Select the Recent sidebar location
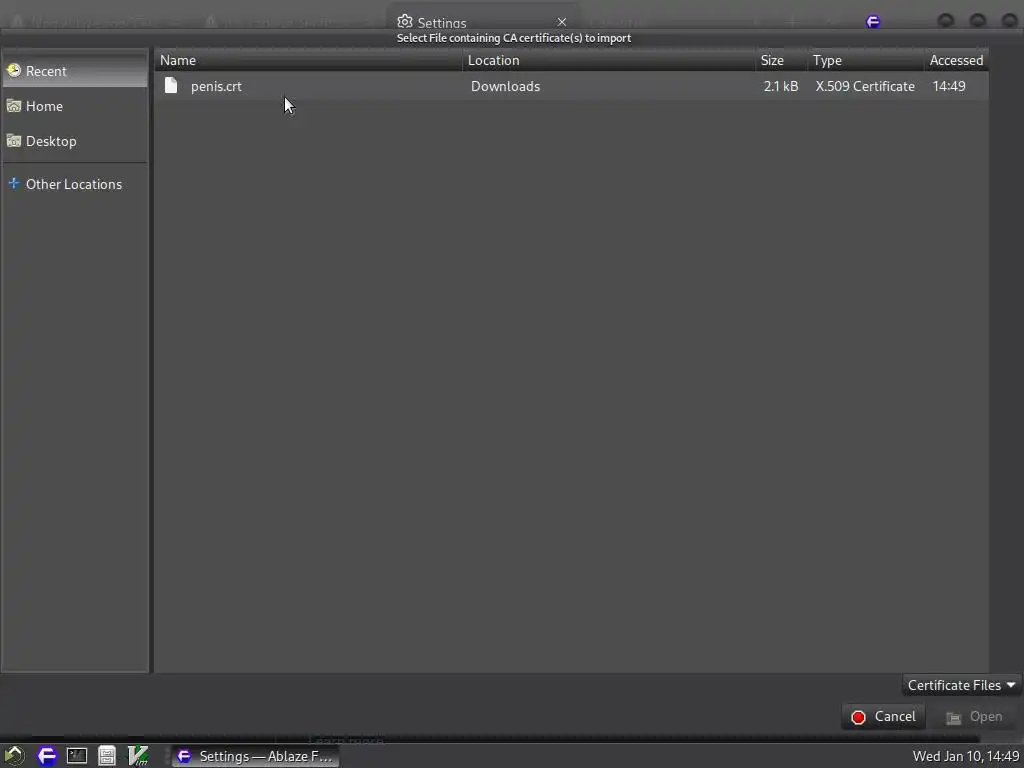This screenshot has width=1024, height=768. click(74, 71)
